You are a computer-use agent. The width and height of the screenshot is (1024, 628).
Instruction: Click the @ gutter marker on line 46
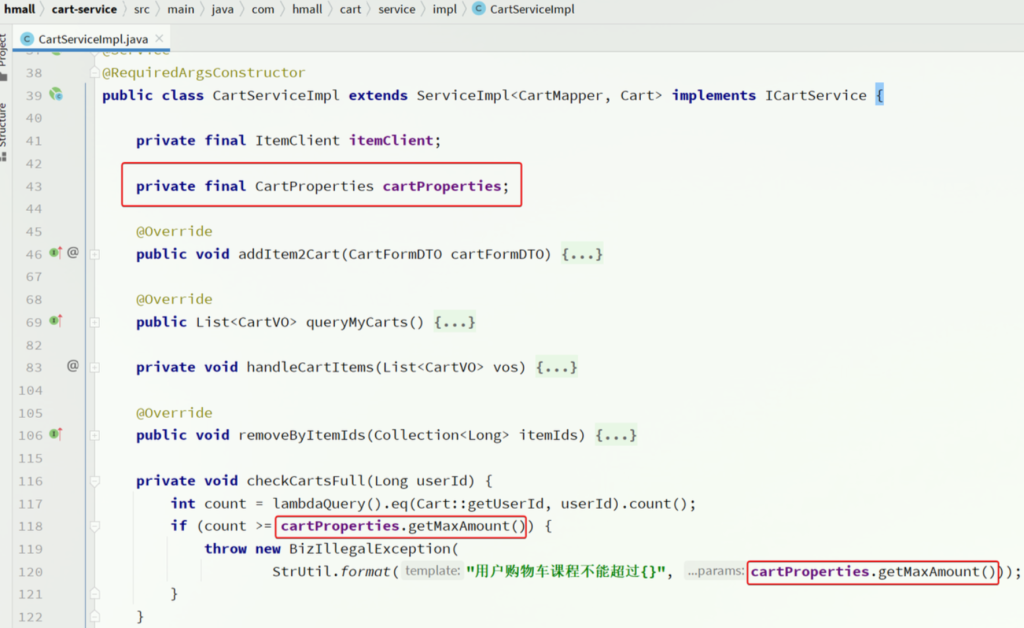73,253
